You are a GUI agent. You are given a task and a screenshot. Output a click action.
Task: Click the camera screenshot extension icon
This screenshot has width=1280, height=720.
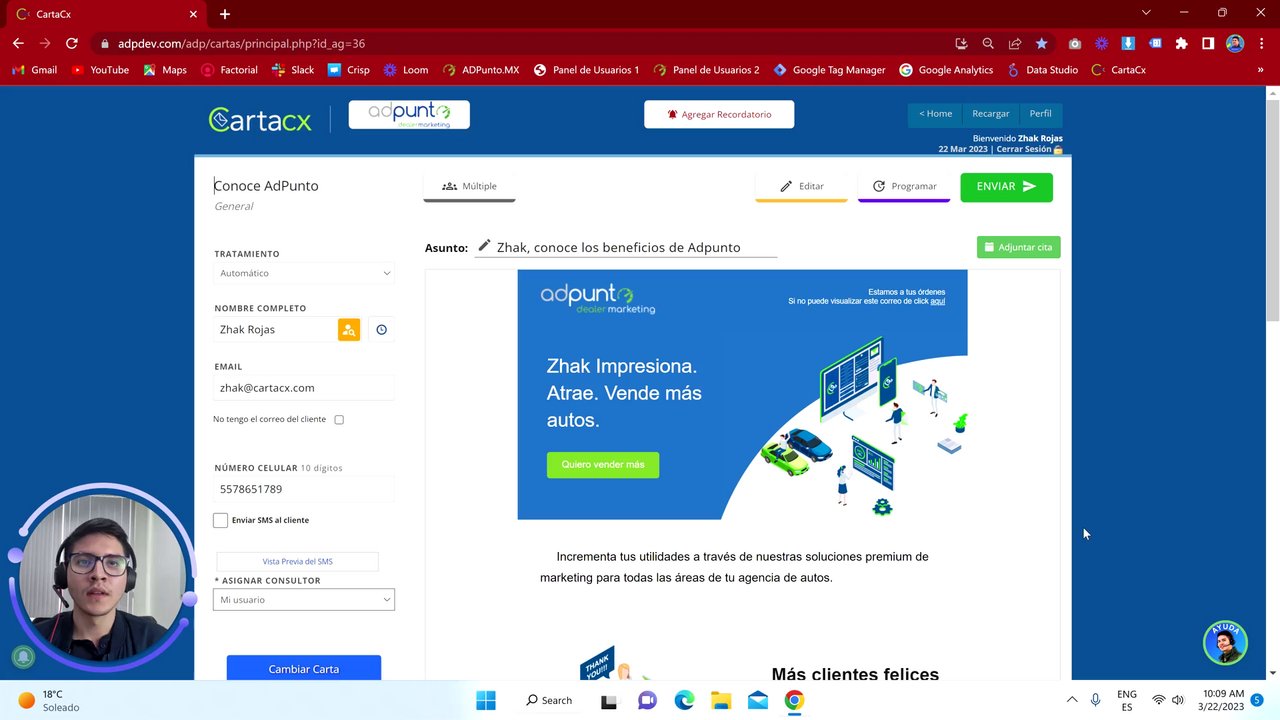point(1074,44)
